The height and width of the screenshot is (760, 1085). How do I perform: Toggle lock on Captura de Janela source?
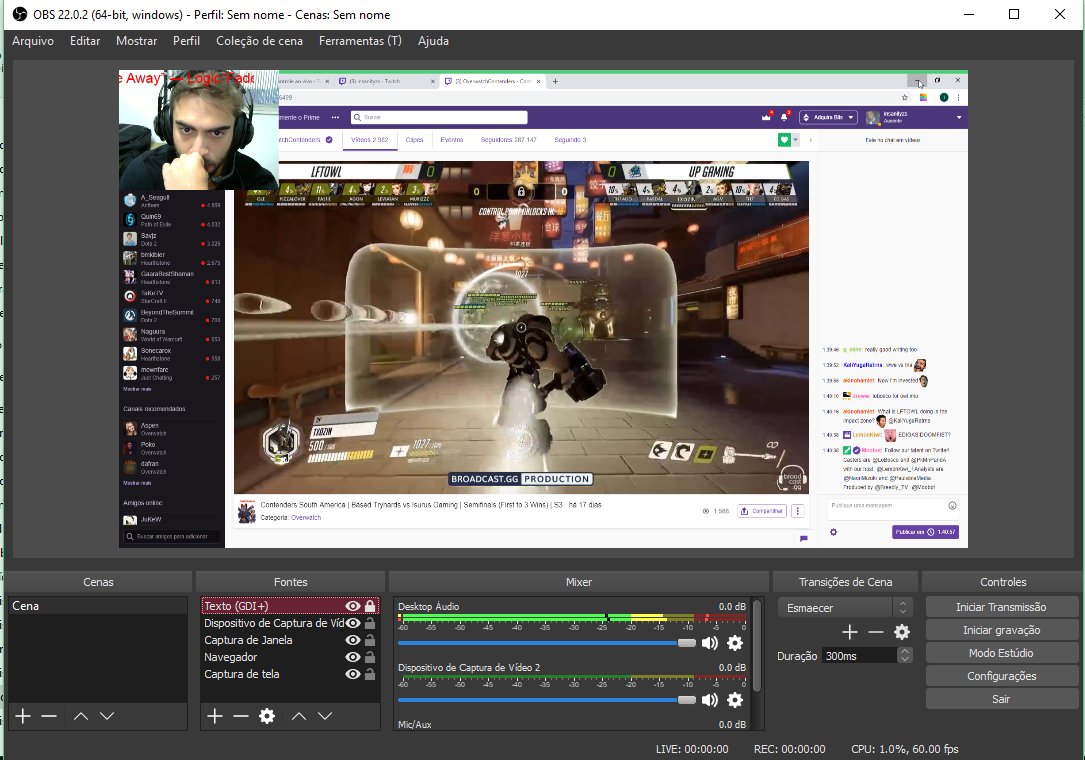click(x=370, y=640)
